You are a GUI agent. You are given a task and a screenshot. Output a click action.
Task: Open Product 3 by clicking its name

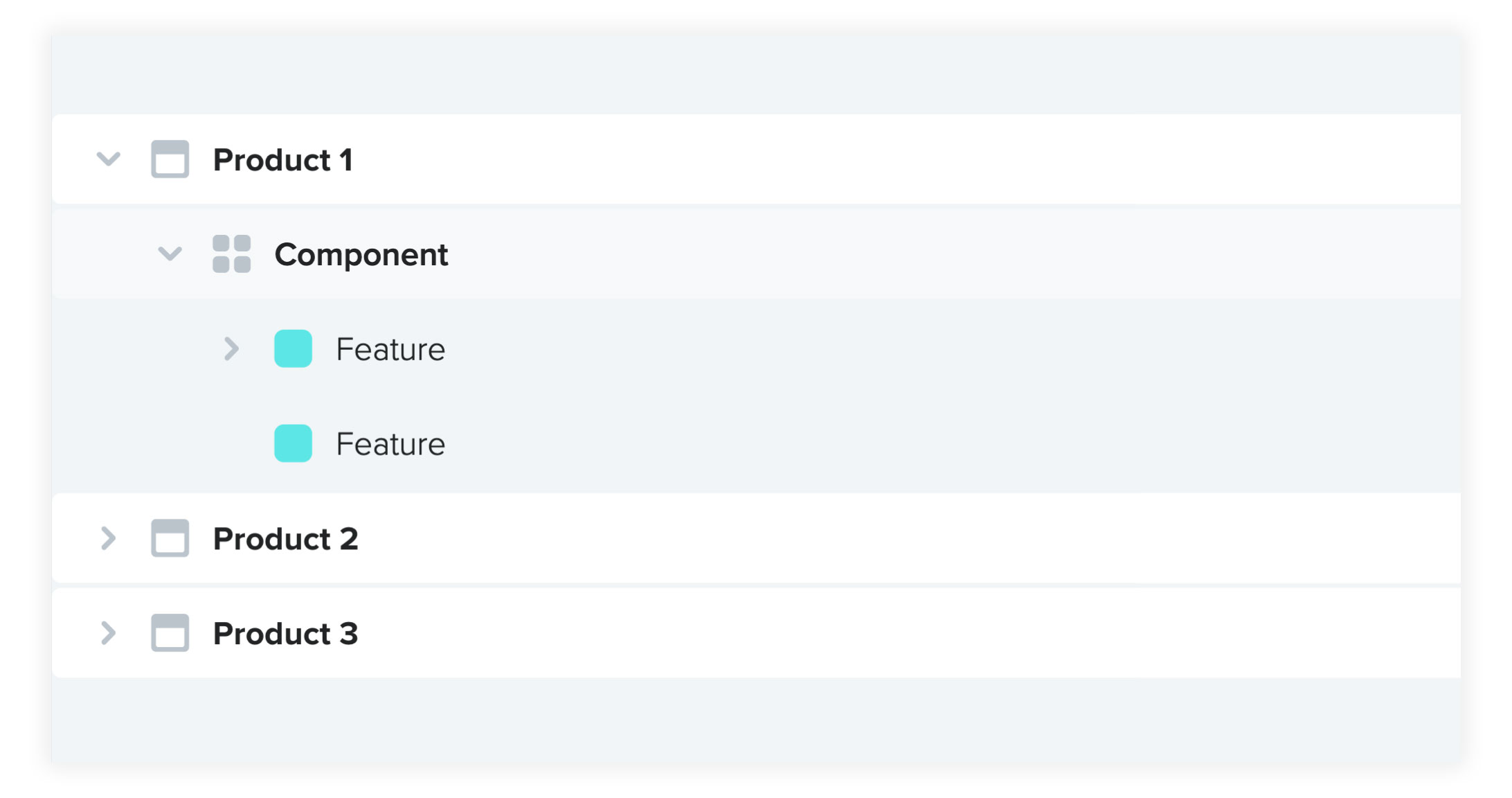pyautogui.click(x=286, y=633)
